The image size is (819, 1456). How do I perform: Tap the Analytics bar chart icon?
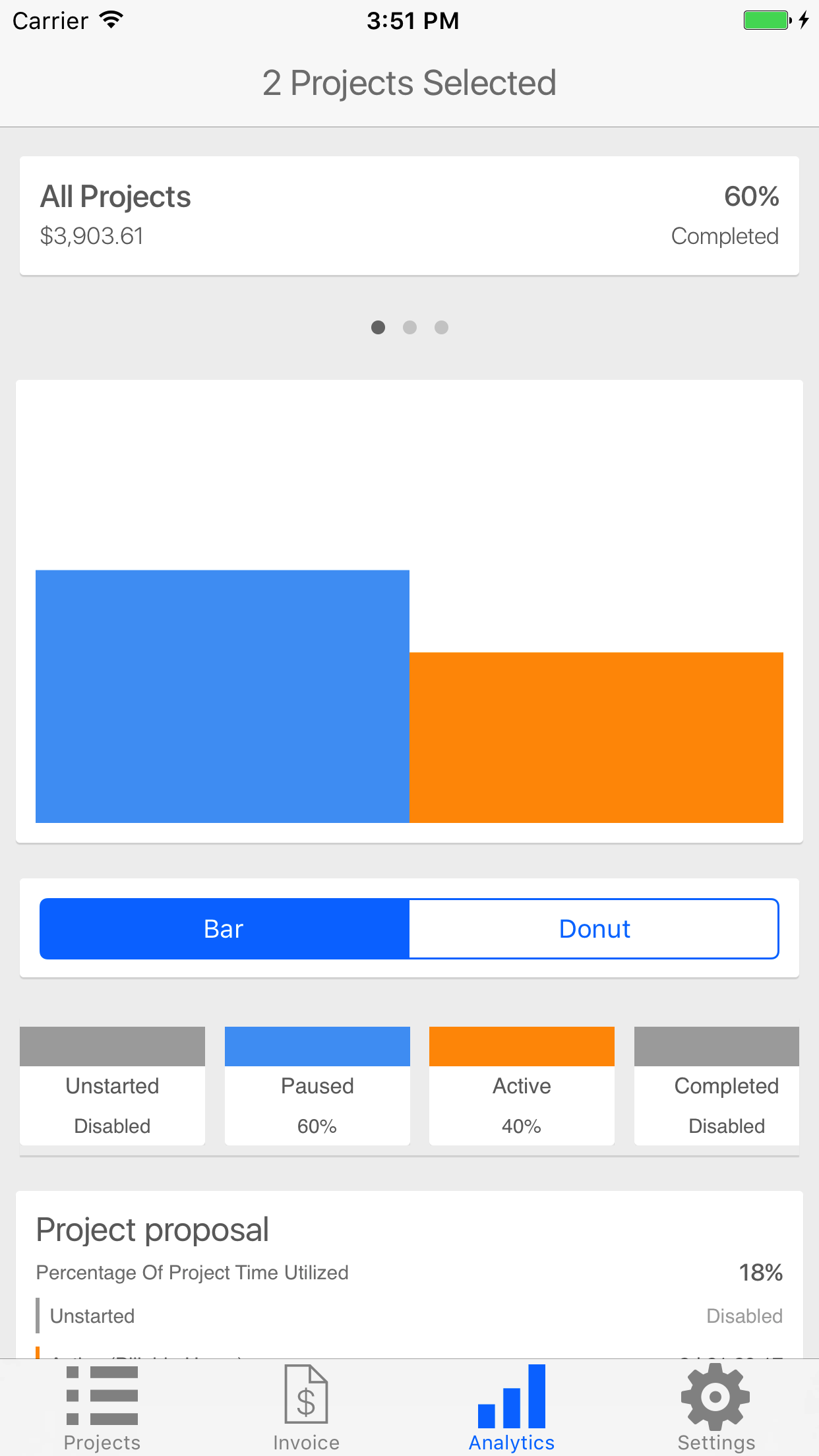512,1395
